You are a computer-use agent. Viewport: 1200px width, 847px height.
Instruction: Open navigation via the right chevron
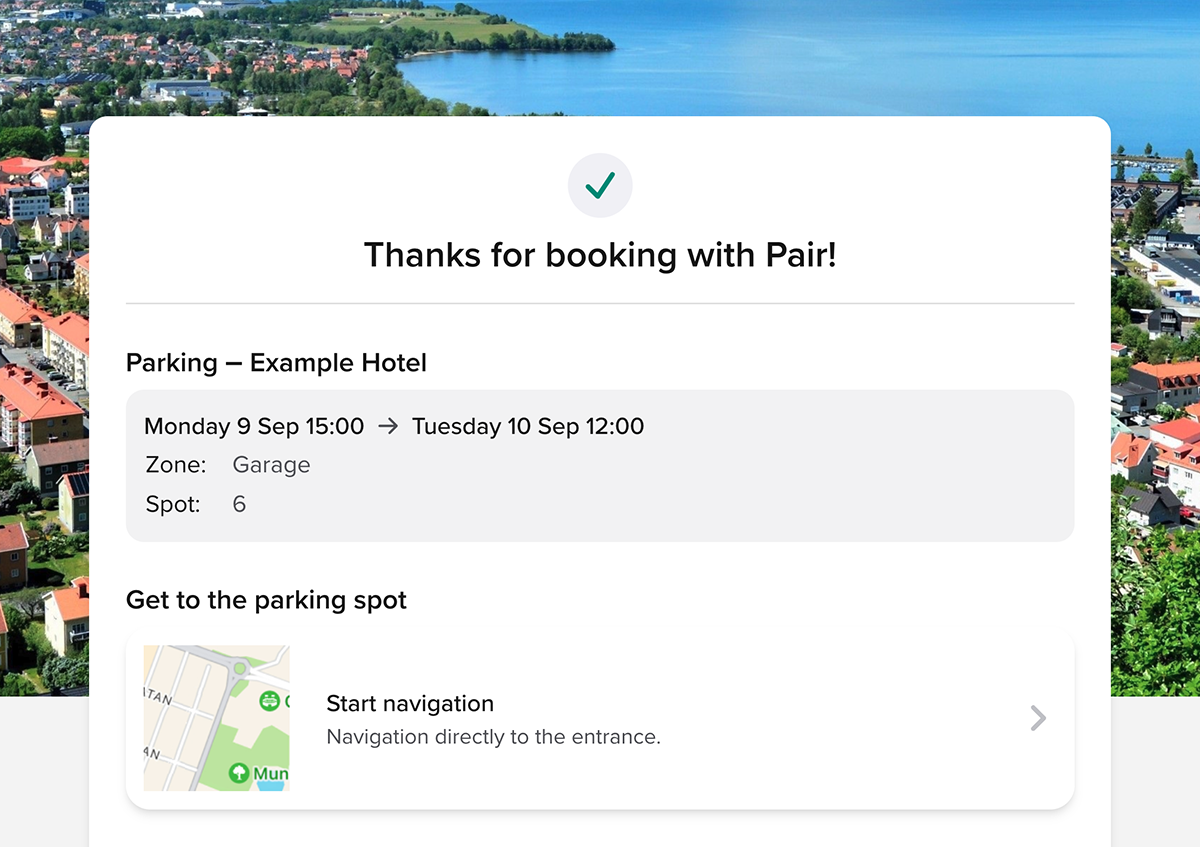tap(1038, 718)
